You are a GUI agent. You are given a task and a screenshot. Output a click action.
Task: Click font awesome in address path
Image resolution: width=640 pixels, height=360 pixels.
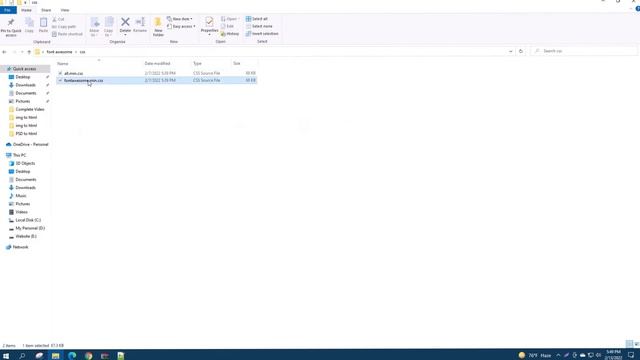[x=59, y=52]
